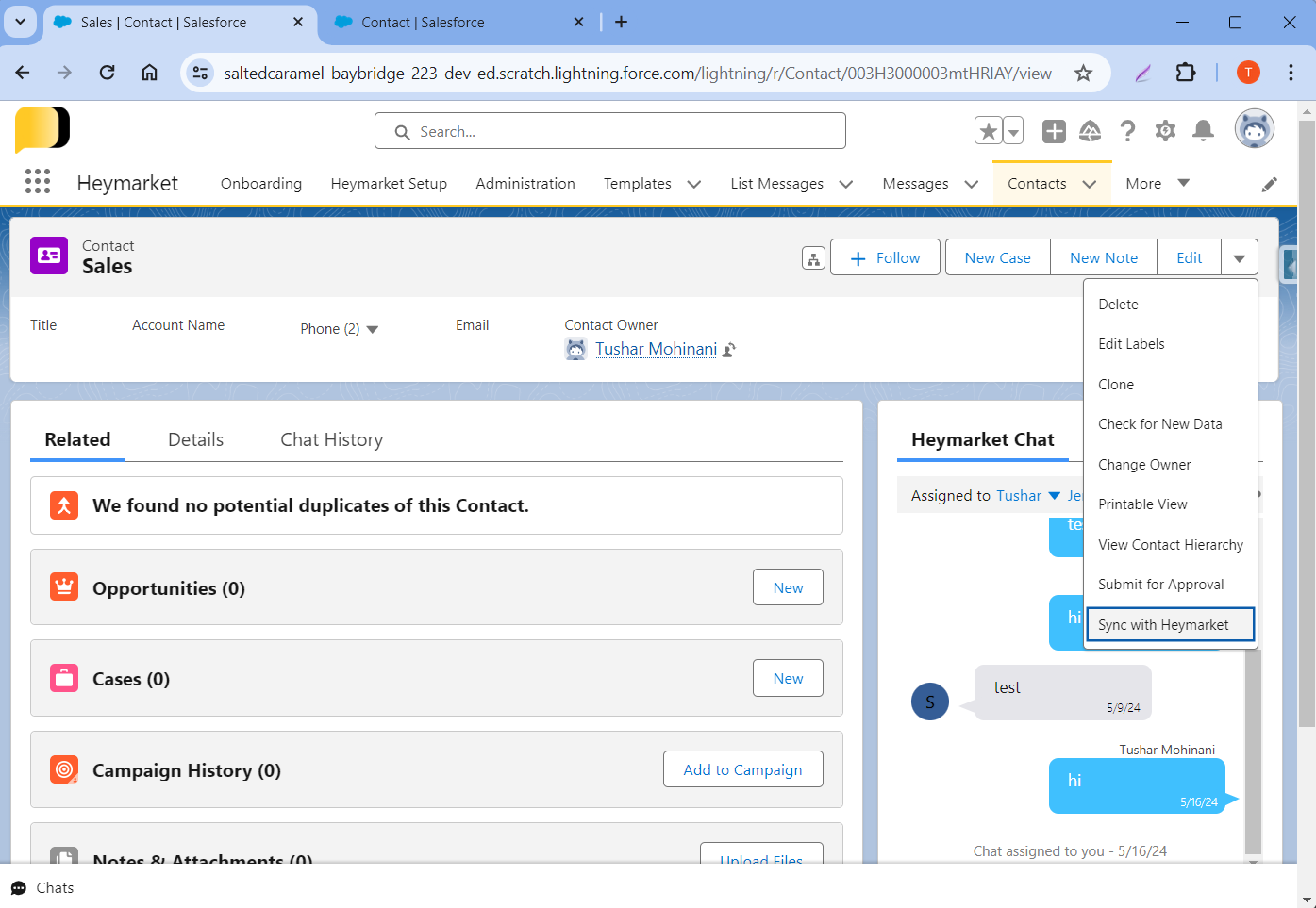This screenshot has width=1316, height=908.
Task: Expand the Templates tab menu chevron
Action: pos(693,184)
